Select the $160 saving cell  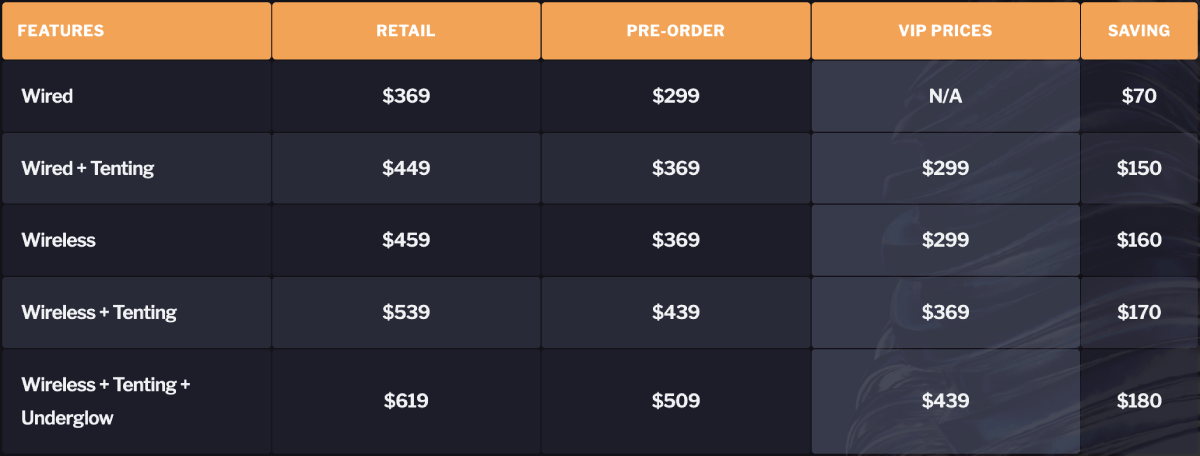pyautogui.click(x=1139, y=240)
